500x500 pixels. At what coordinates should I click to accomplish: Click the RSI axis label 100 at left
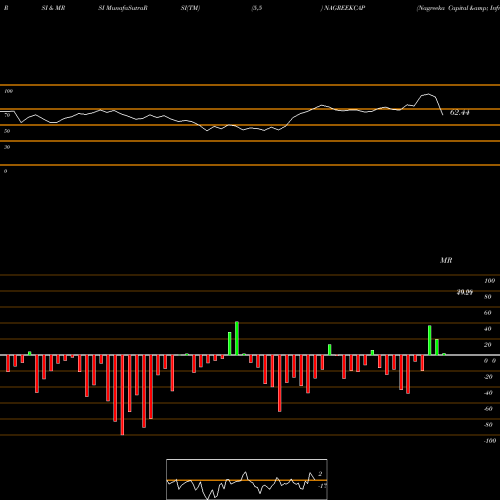[x=8, y=91]
